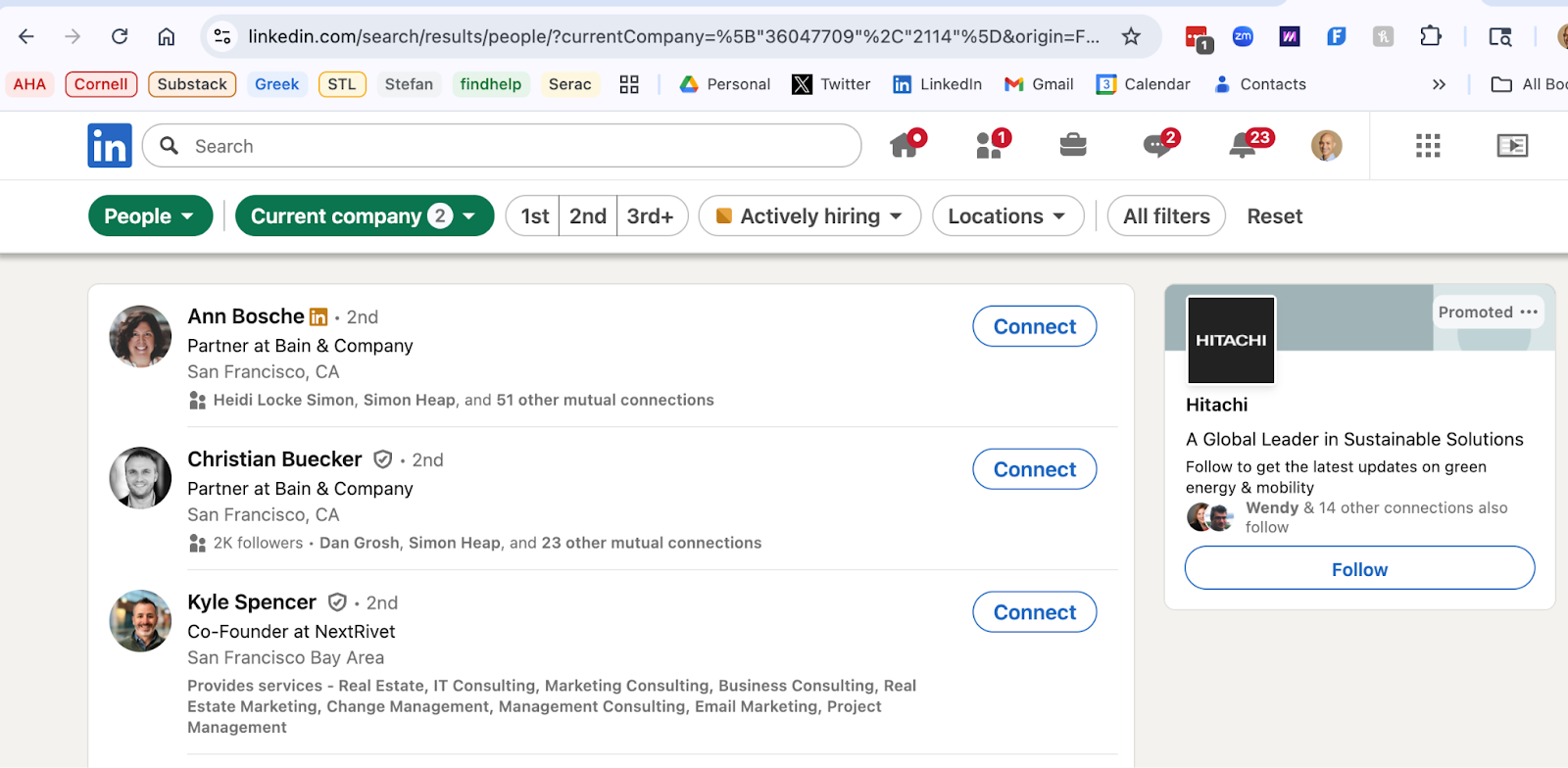Open the Greek bookmark
The image size is (1568, 768).
276,84
